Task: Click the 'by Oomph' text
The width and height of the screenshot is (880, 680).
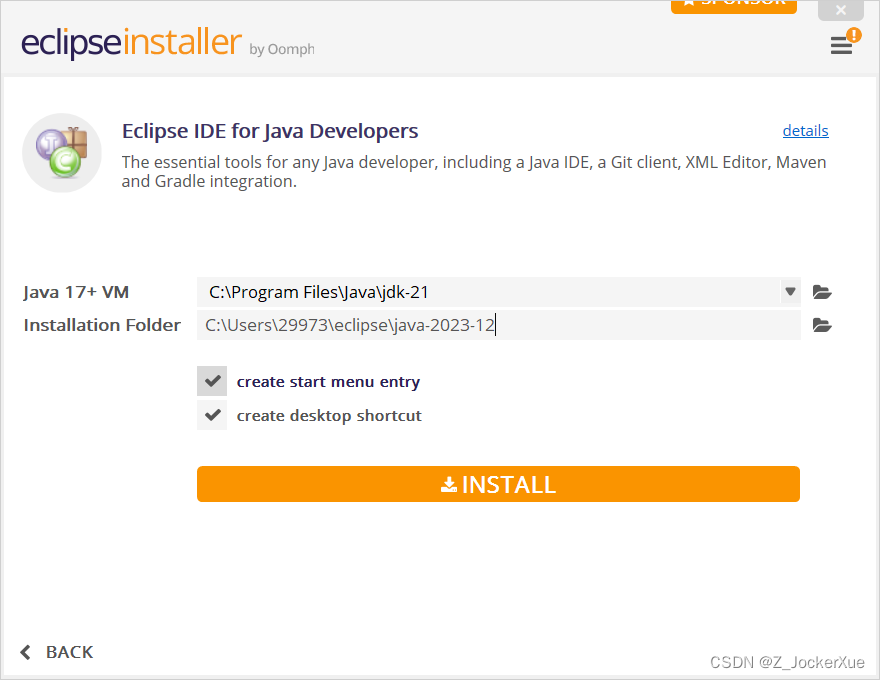Action: pos(282,49)
